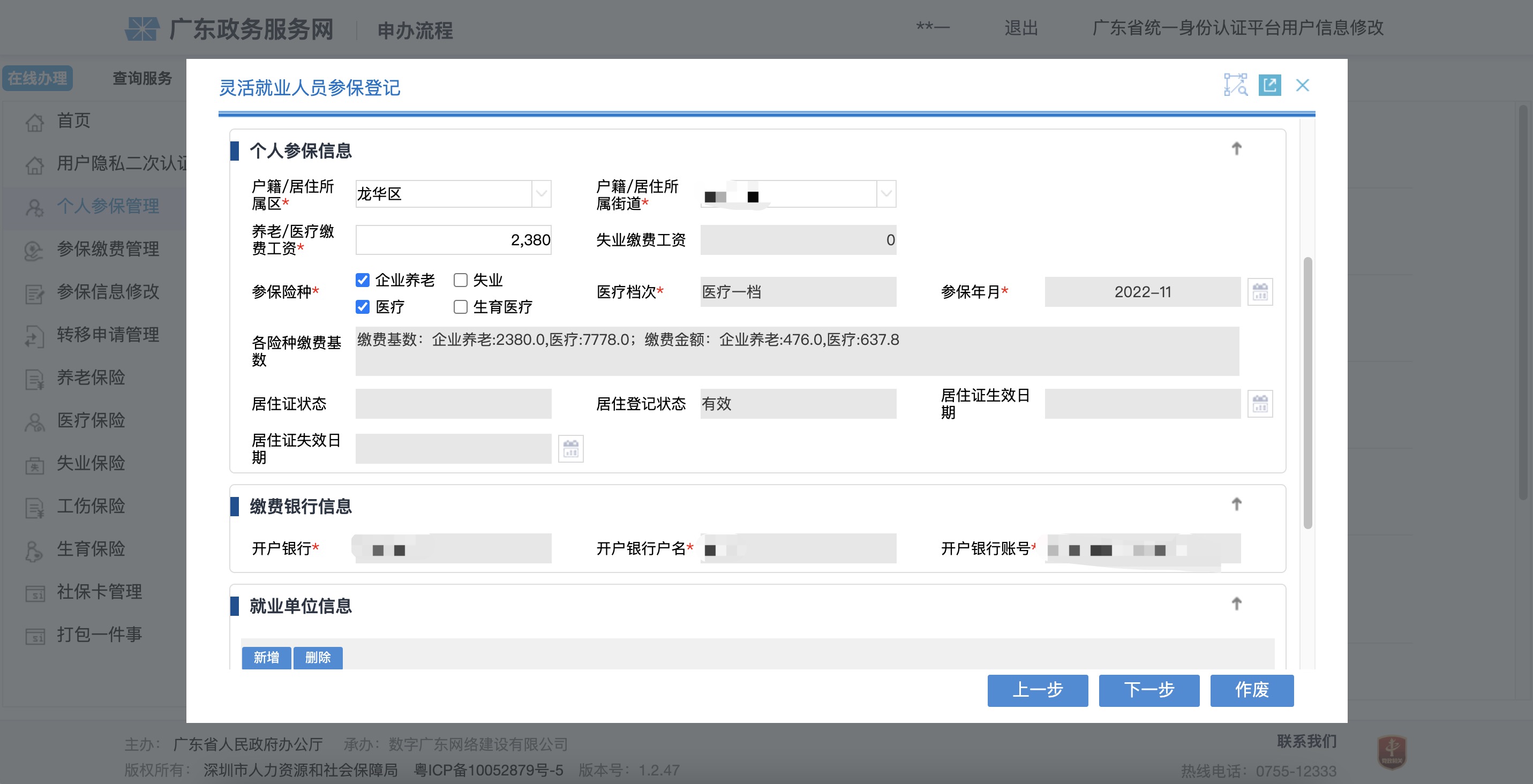Expand the 户籍/居住所属街道 dropdown

(885, 194)
